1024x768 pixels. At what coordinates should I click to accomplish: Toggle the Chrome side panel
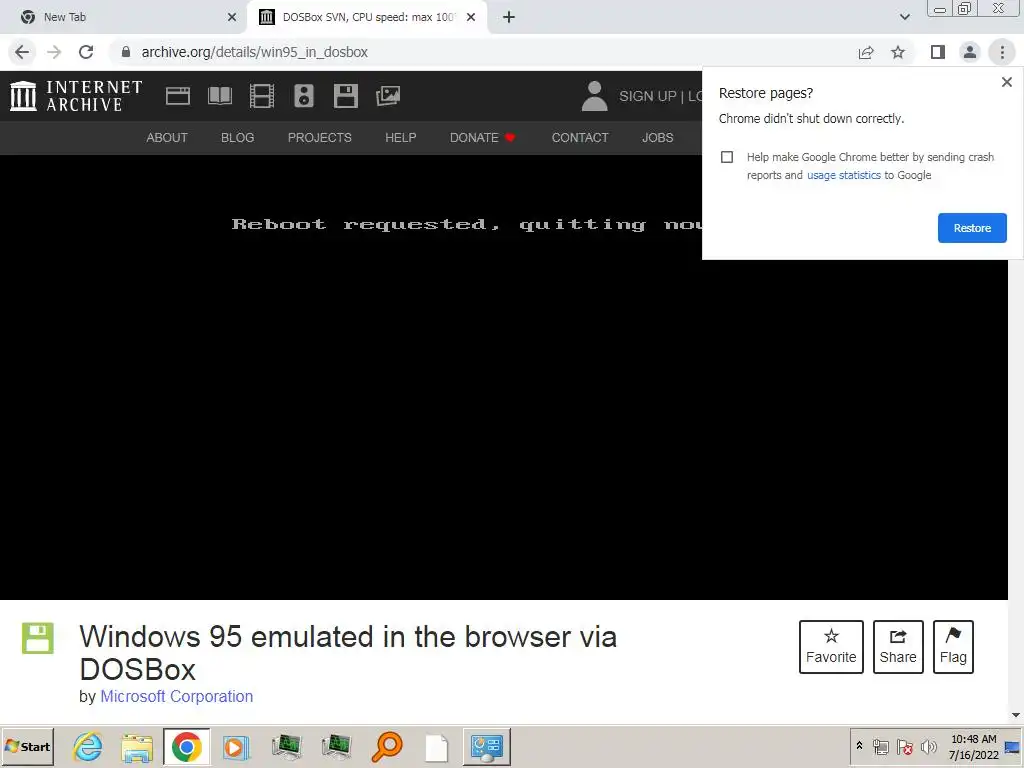[938, 52]
